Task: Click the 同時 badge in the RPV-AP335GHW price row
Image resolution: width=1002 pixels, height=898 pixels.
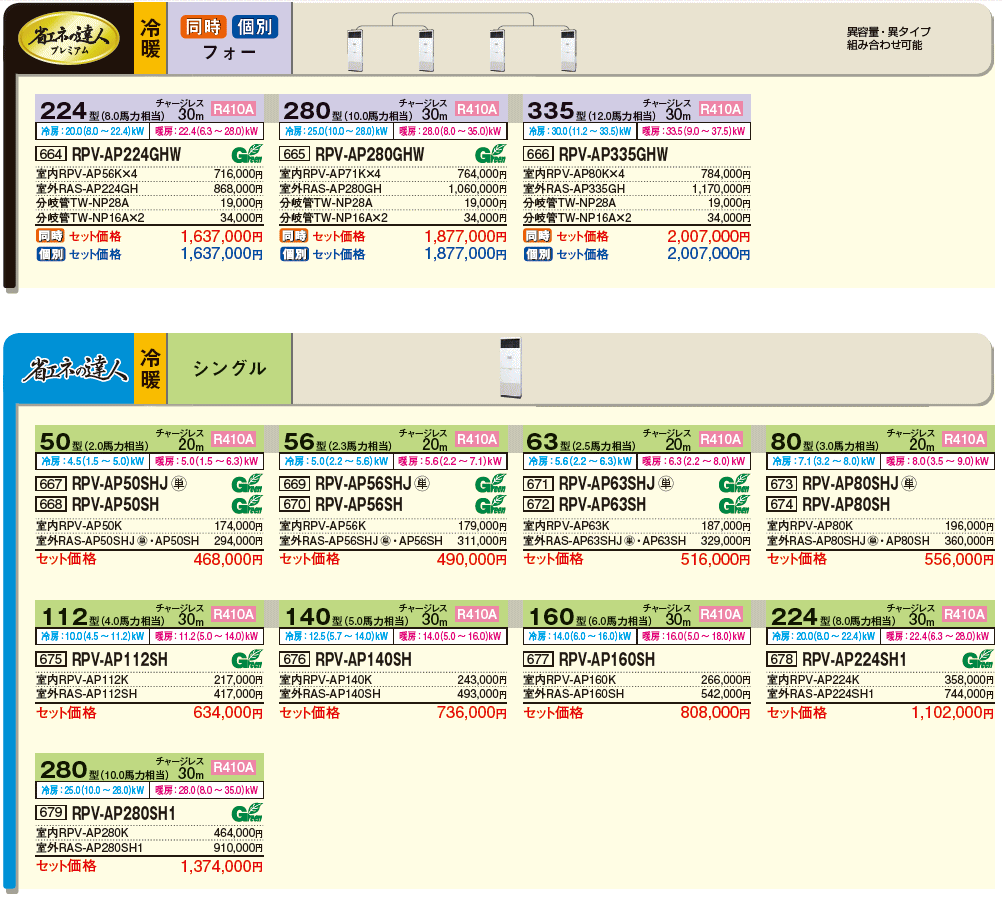Action: point(537,236)
